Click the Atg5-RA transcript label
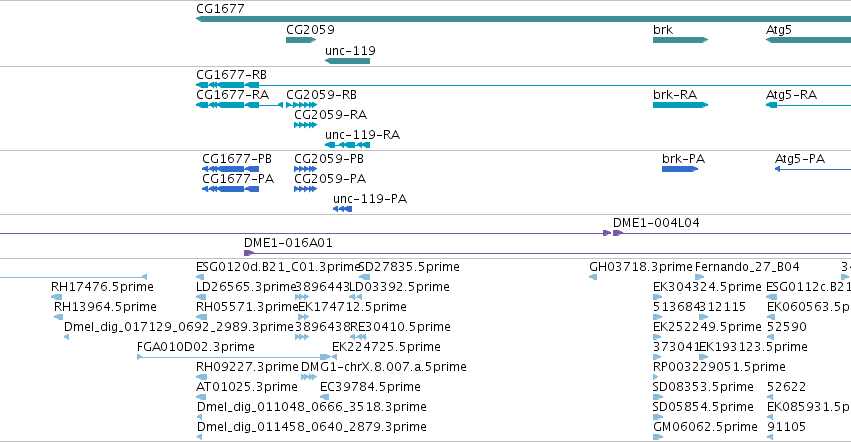 [x=791, y=95]
